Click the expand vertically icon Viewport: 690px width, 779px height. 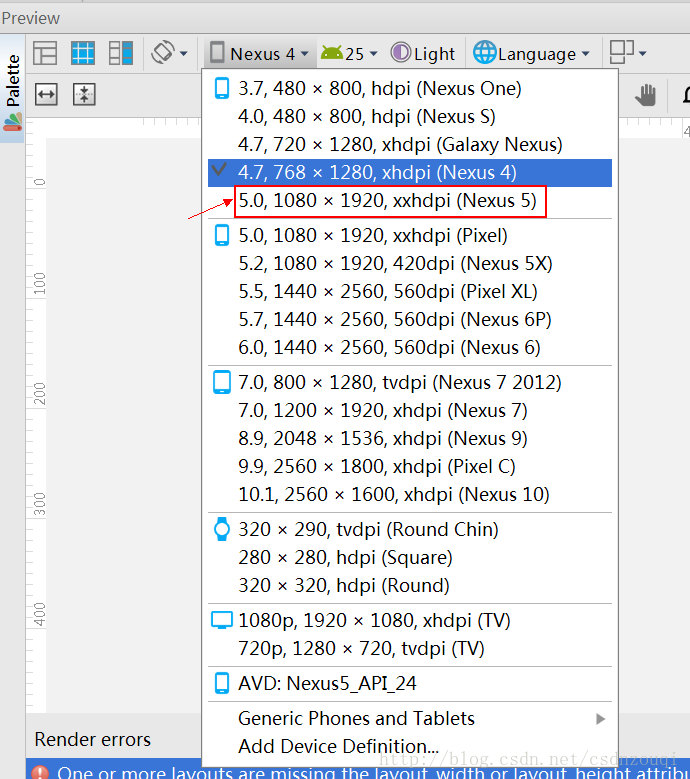pyautogui.click(x=84, y=94)
